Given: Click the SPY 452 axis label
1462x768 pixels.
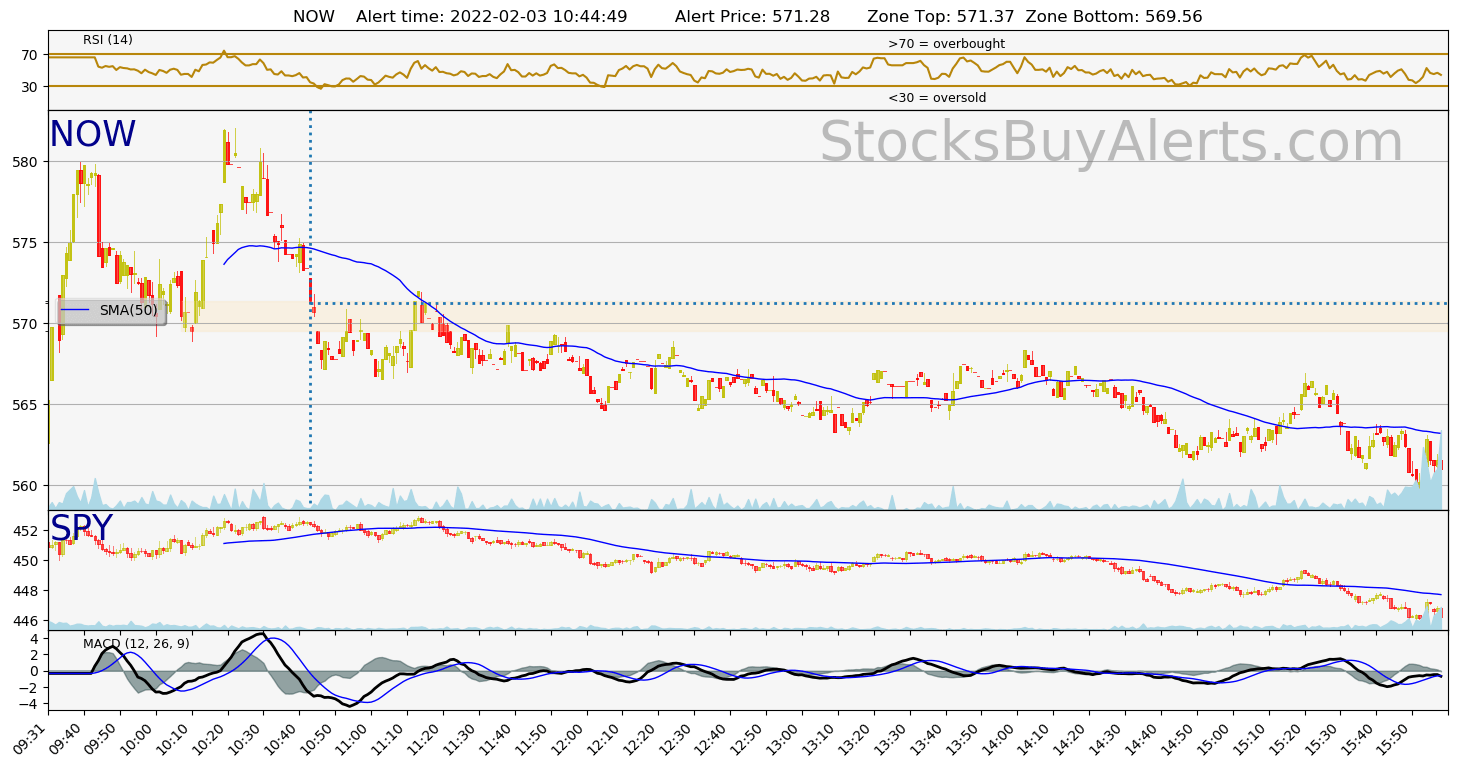Looking at the screenshot, I should [x=27, y=531].
